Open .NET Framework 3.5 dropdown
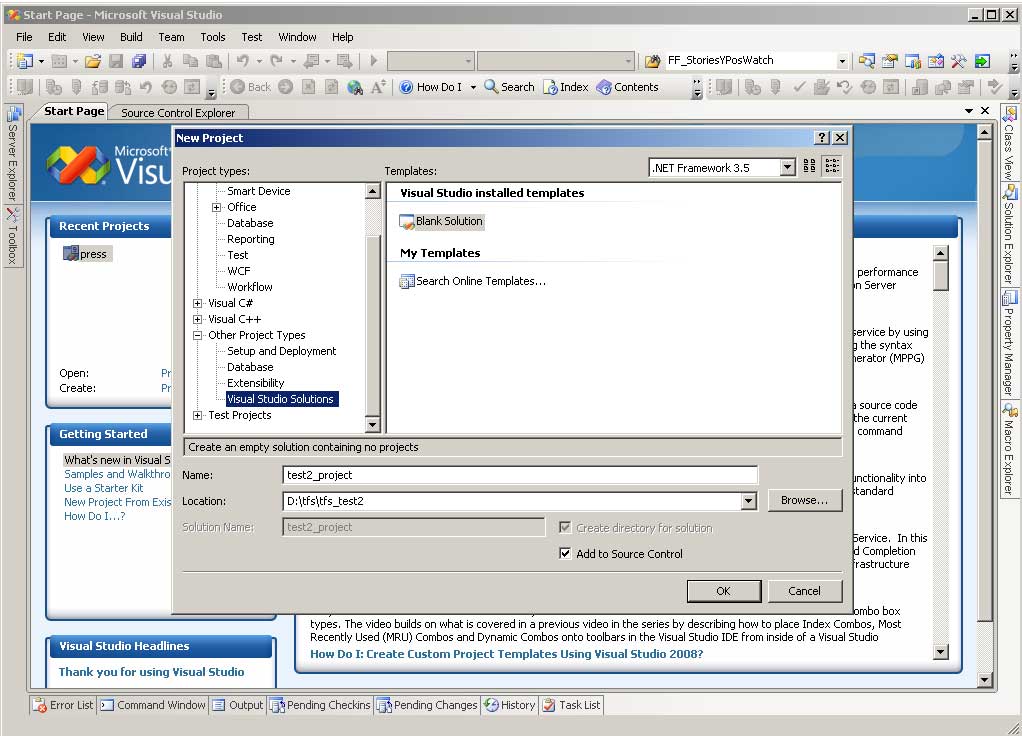 (787, 168)
